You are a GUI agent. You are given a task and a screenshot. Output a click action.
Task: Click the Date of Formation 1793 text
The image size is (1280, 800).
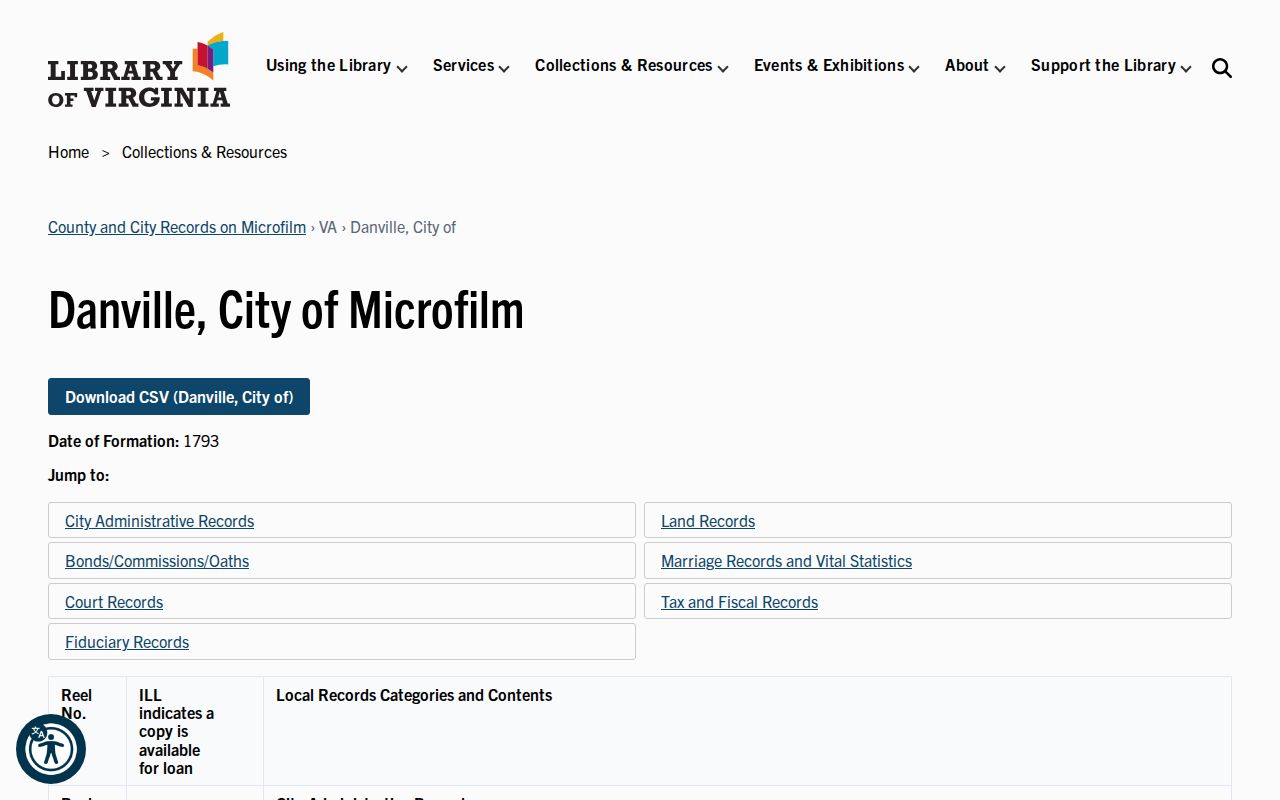point(133,441)
